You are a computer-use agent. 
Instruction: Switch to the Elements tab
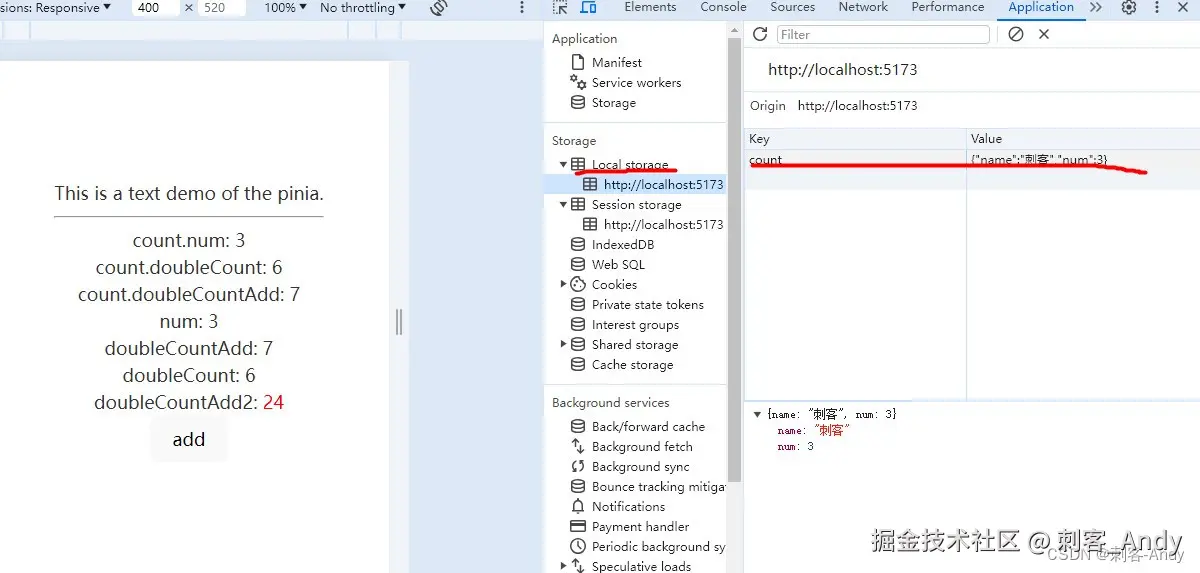pyautogui.click(x=650, y=7)
